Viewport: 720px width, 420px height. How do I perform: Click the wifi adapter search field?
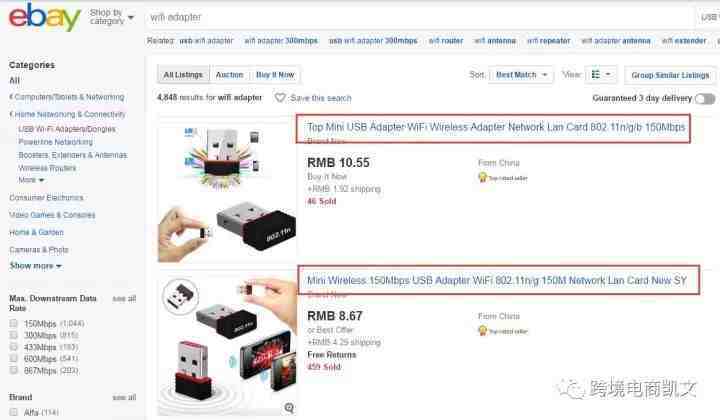point(418,17)
